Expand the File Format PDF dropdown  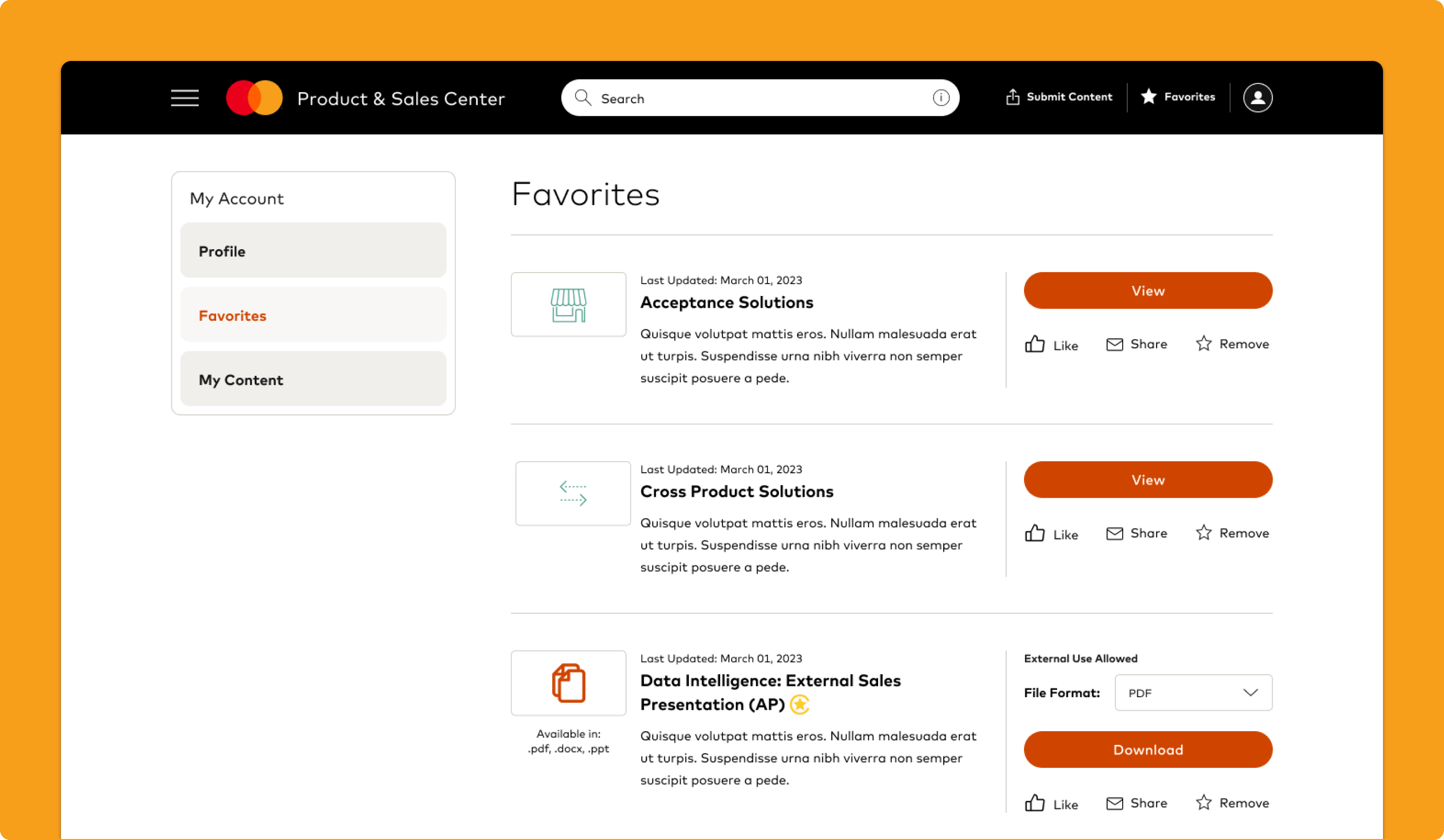(x=1181, y=693)
